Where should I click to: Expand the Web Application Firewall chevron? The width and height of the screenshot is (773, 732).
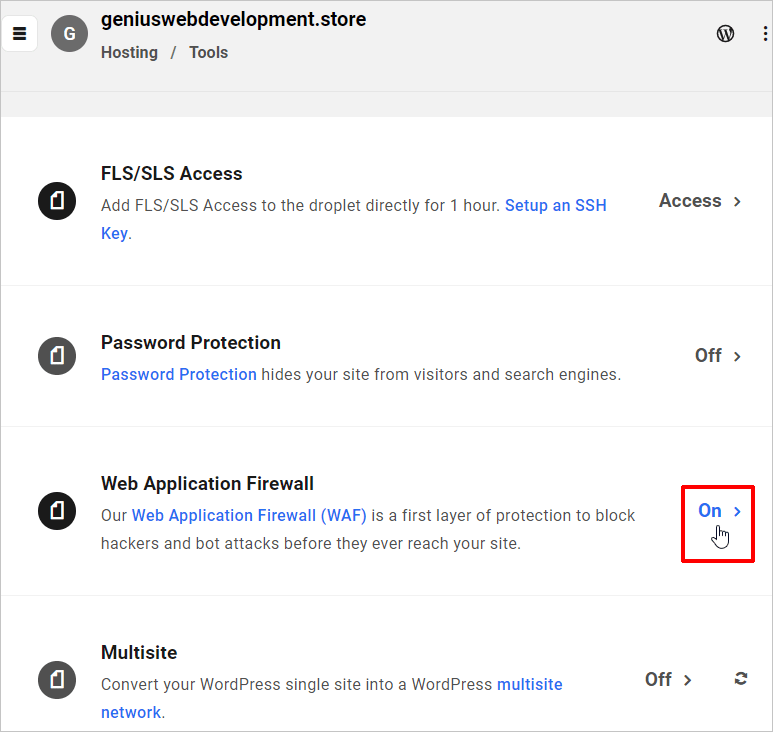click(x=737, y=512)
